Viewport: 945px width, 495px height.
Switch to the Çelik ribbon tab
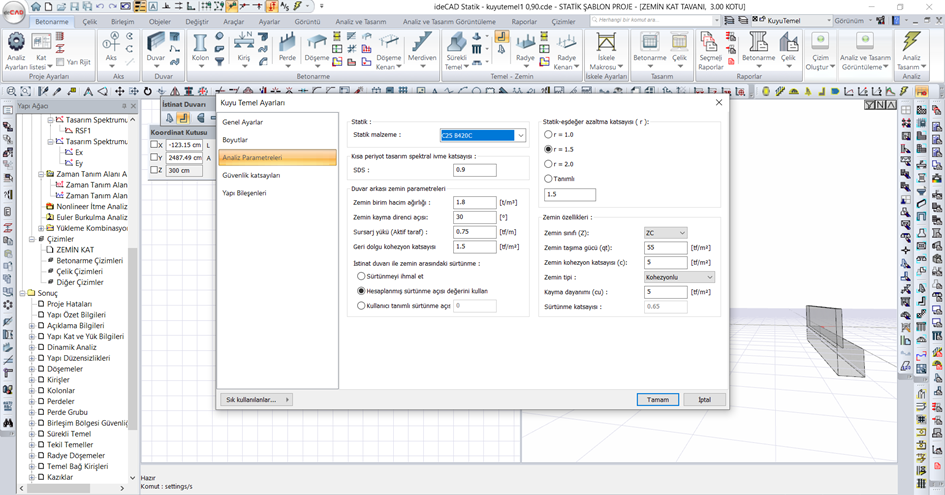pos(90,21)
